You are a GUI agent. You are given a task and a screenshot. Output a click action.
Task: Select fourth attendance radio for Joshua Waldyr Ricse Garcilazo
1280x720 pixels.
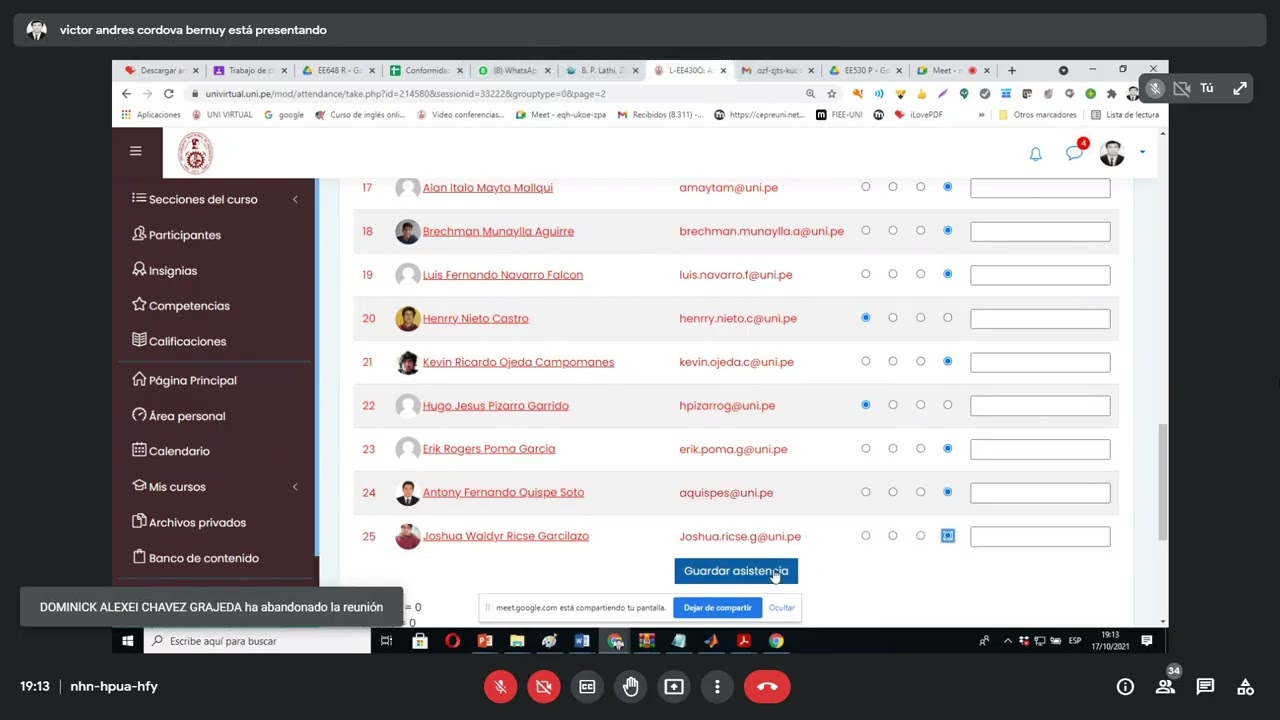[x=948, y=536]
